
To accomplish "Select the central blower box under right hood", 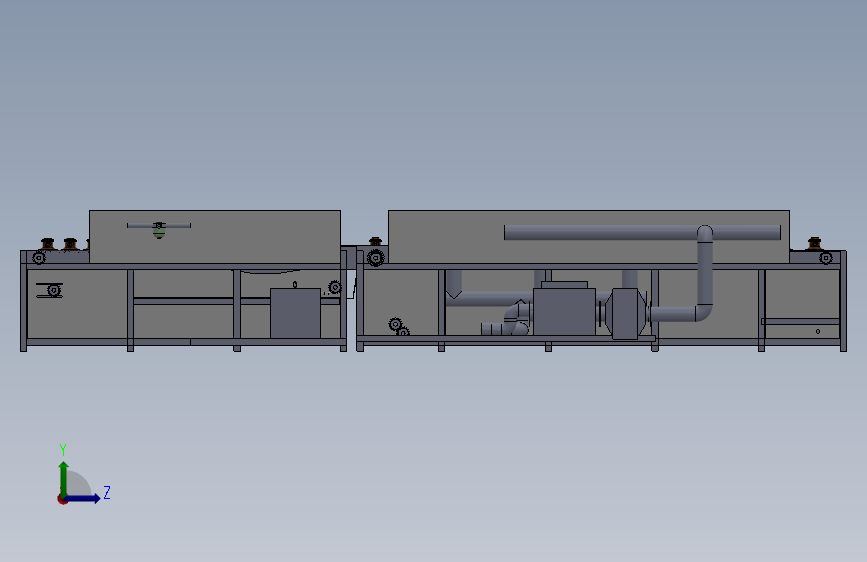I will click(564, 311).
